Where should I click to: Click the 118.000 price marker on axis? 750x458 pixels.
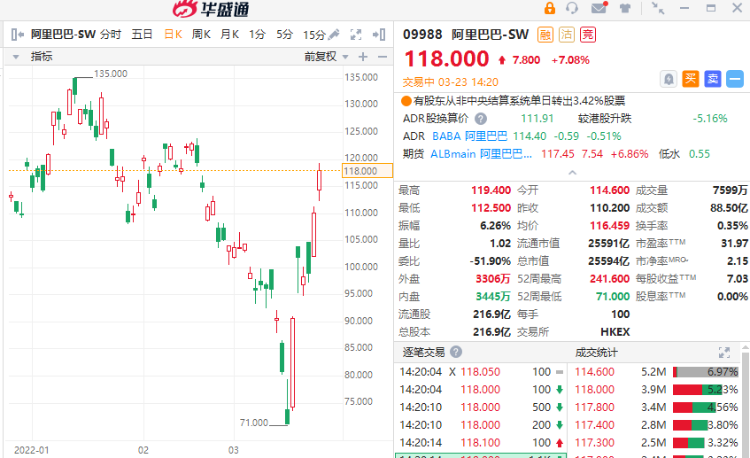pos(367,171)
